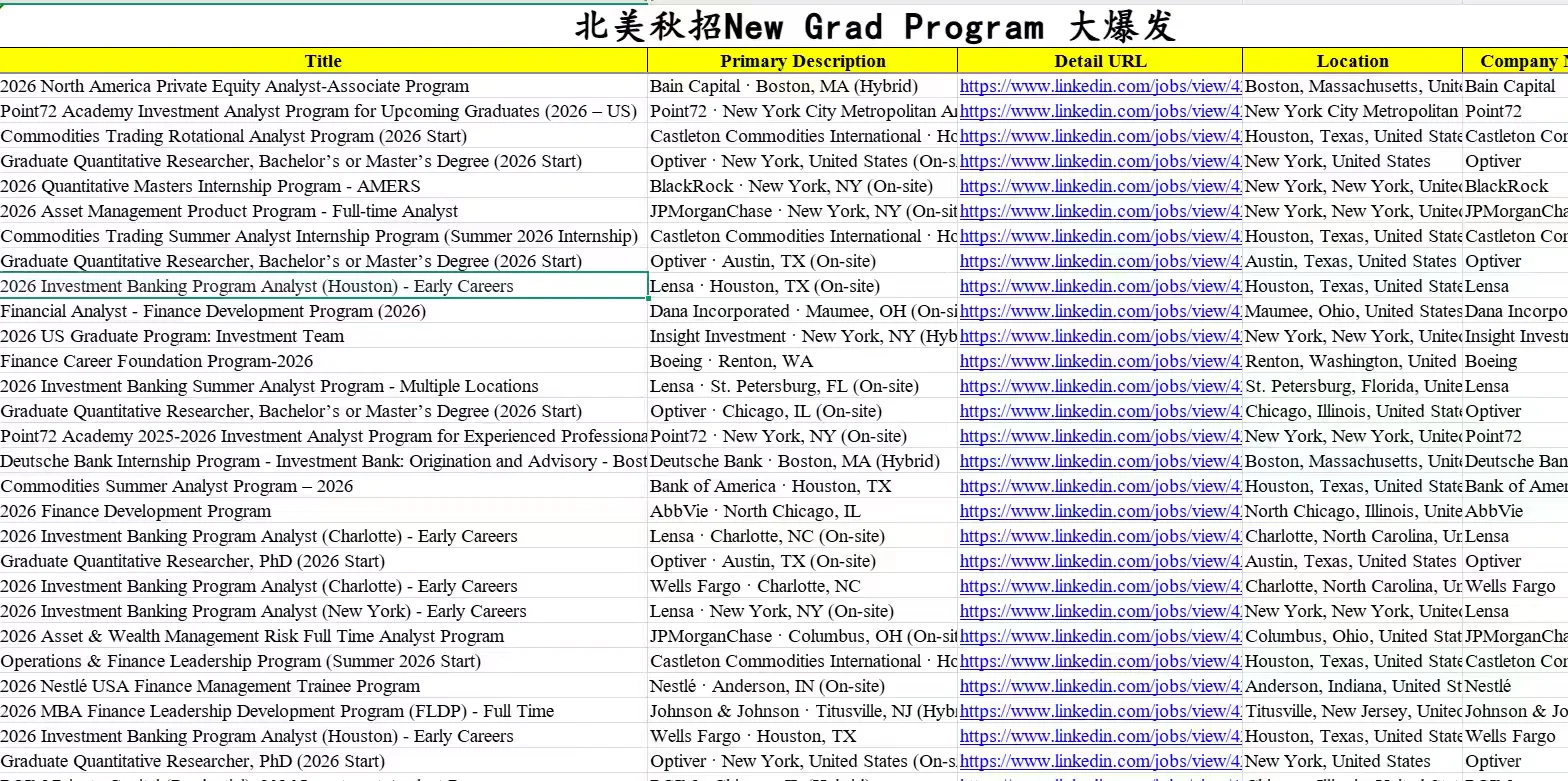The width and height of the screenshot is (1568, 781).
Task: Open the Lensa St. Petersburg job link
Action: tap(1100, 387)
